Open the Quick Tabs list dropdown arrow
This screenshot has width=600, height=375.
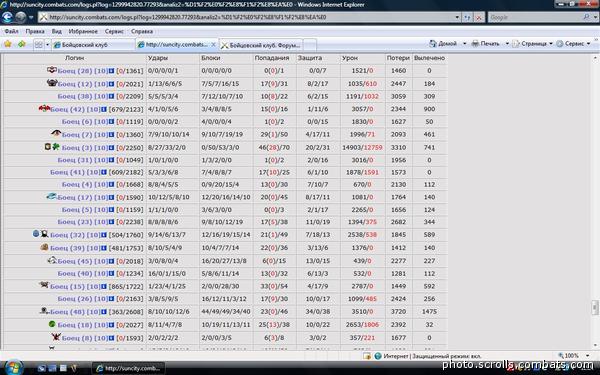pyautogui.click(x=47, y=45)
